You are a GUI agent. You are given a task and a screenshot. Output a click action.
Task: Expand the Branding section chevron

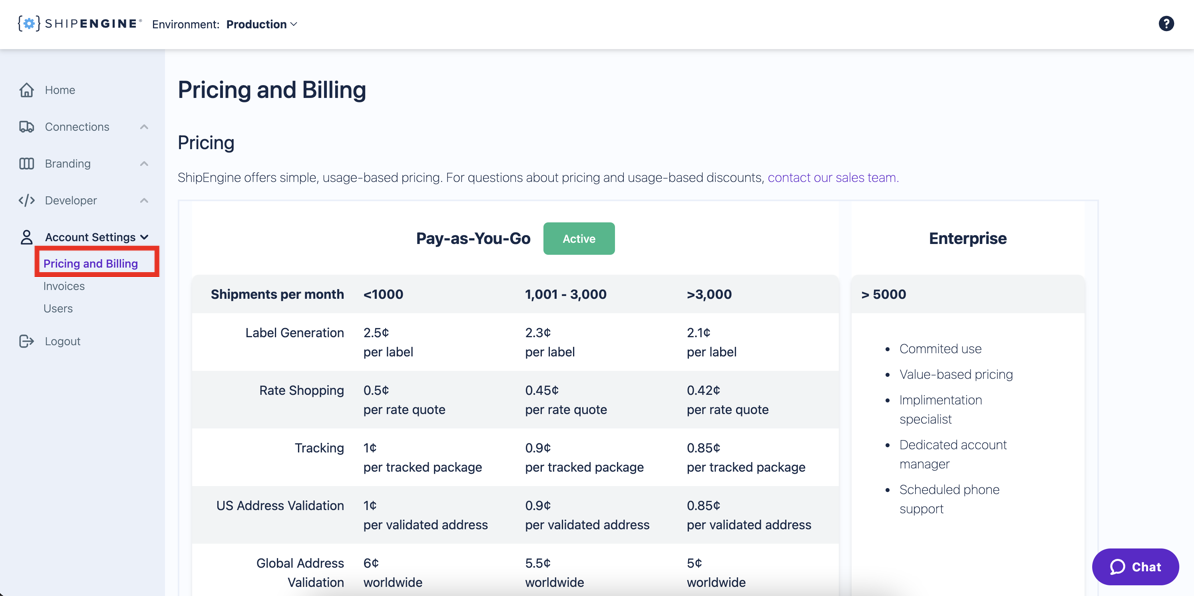pyautogui.click(x=144, y=164)
